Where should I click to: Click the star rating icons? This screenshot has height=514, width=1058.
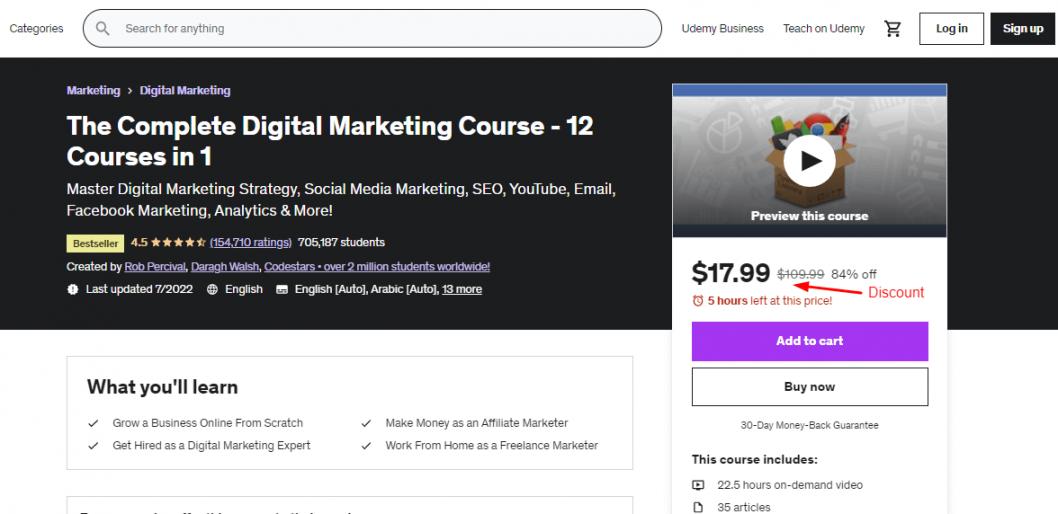pyautogui.click(x=180, y=243)
